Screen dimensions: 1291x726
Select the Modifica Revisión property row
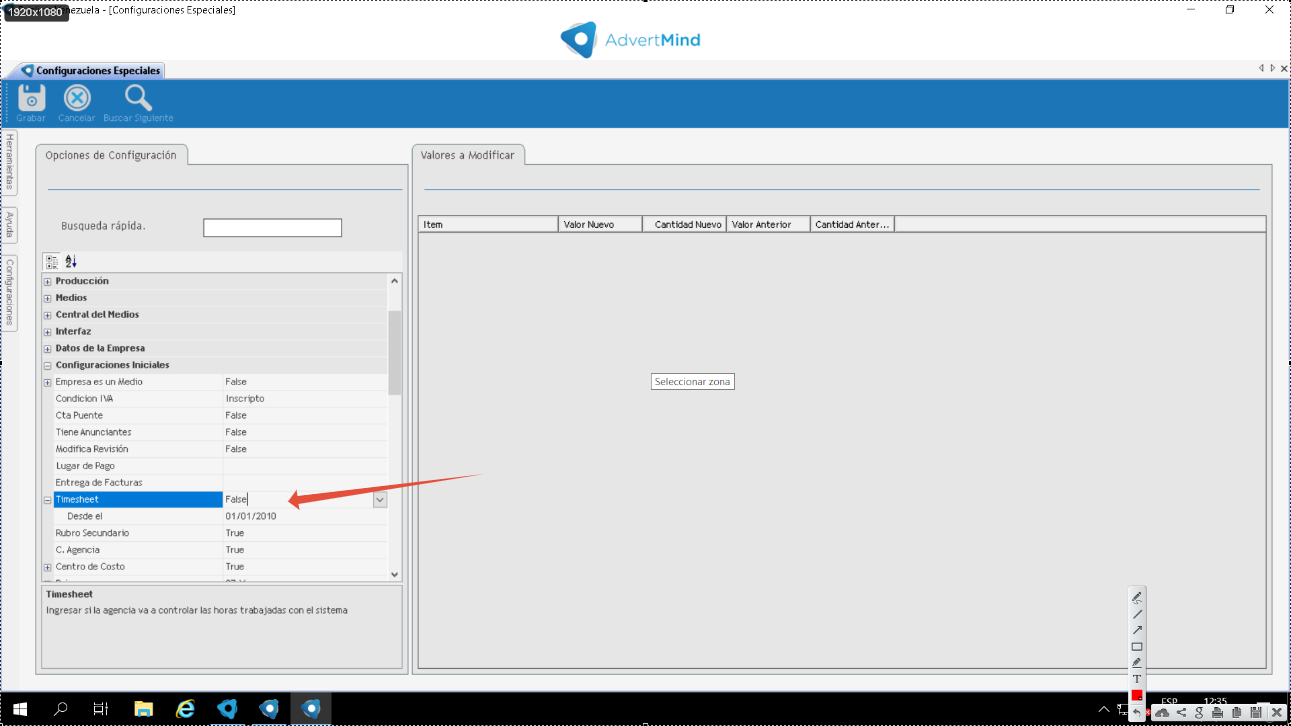point(220,449)
